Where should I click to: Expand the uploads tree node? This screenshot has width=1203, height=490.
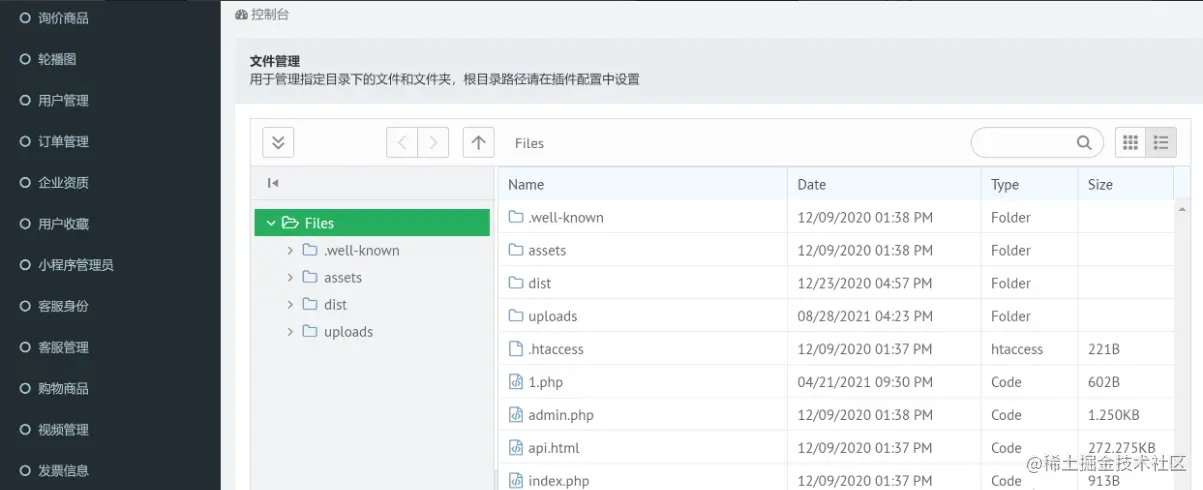click(290, 331)
